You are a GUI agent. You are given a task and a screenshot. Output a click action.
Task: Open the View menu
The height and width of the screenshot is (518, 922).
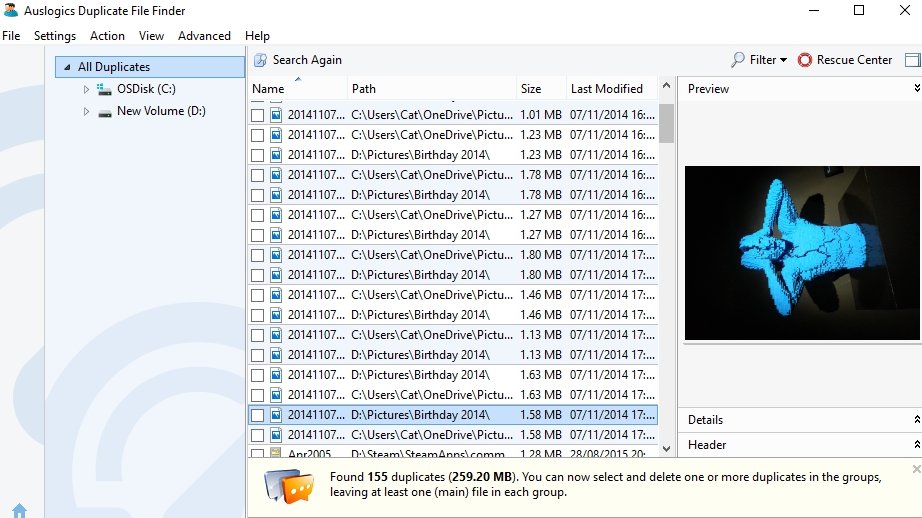coord(151,36)
